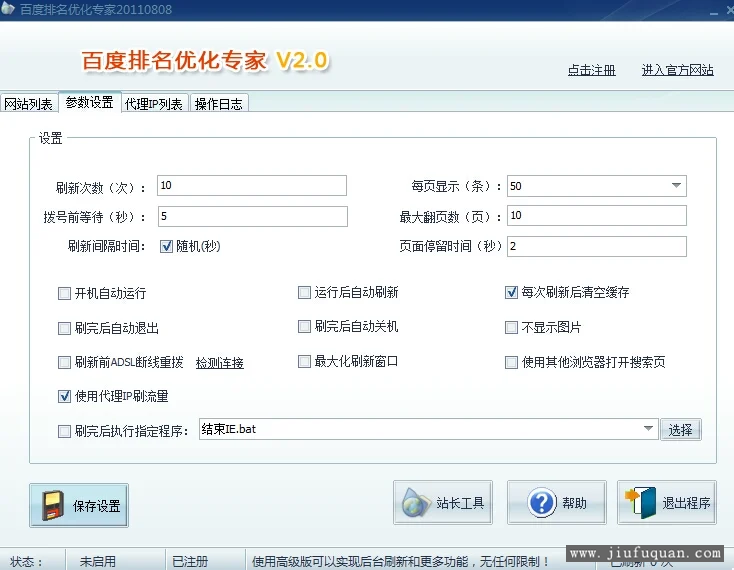This screenshot has width=734, height=570.
Task: Enable 不显示图片 option
Action: pos(511,327)
